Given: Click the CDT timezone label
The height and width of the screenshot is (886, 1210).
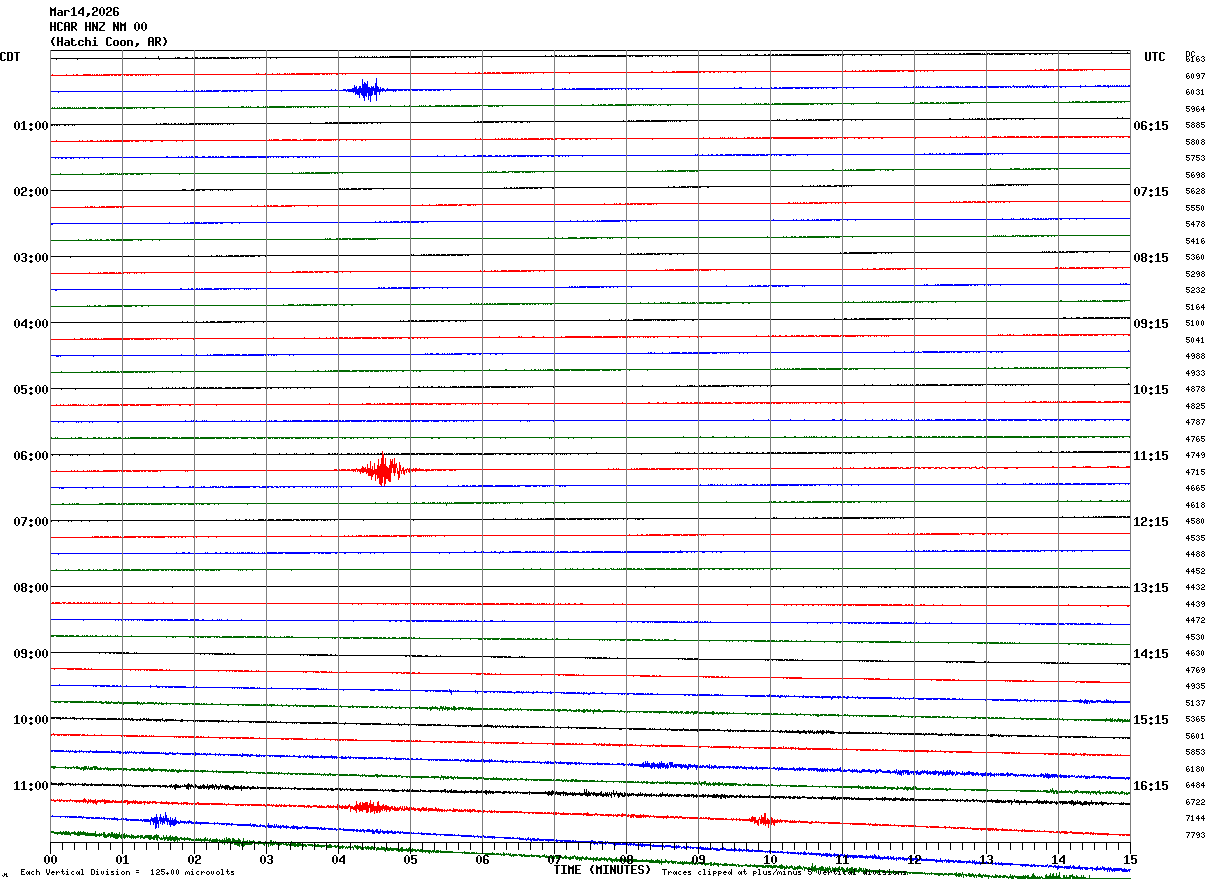Looking at the screenshot, I should click(10, 57).
